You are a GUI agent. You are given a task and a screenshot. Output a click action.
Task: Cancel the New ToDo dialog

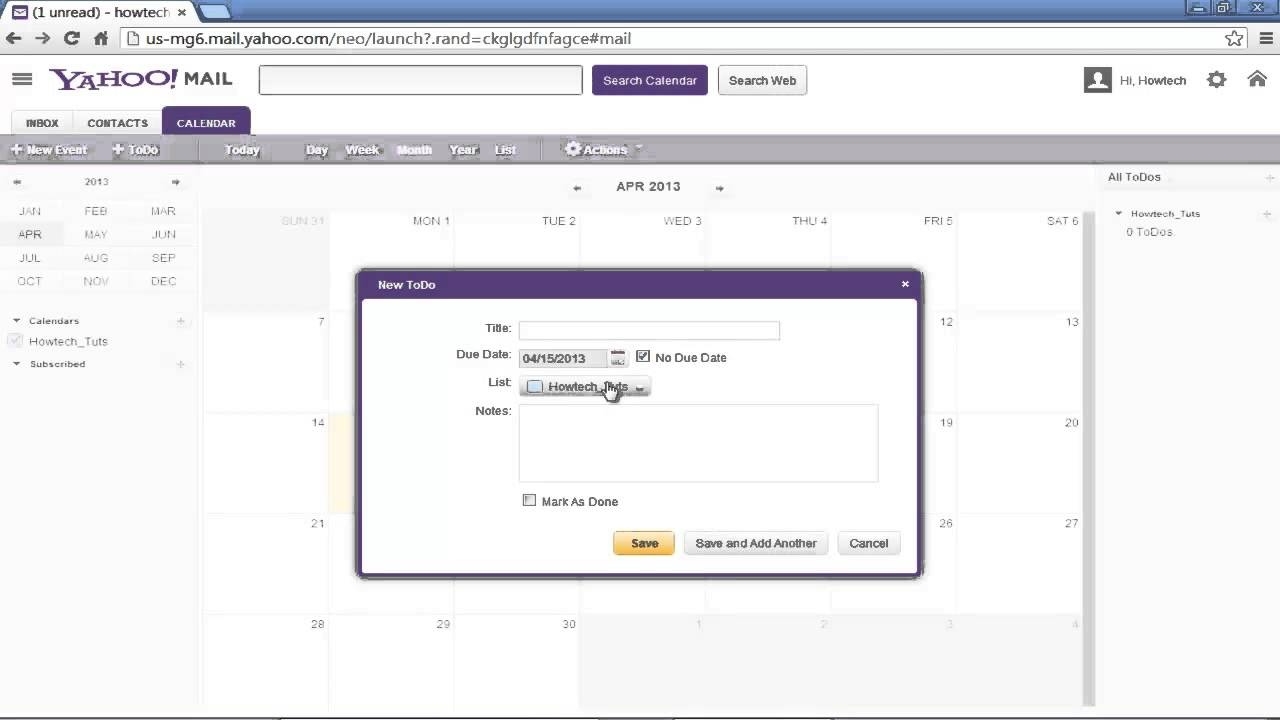point(868,543)
